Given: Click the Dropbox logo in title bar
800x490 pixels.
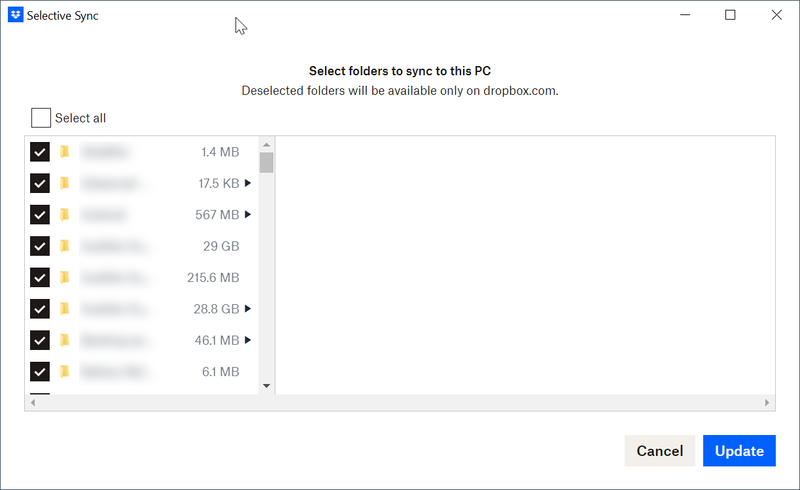Looking at the screenshot, I should pos(15,15).
